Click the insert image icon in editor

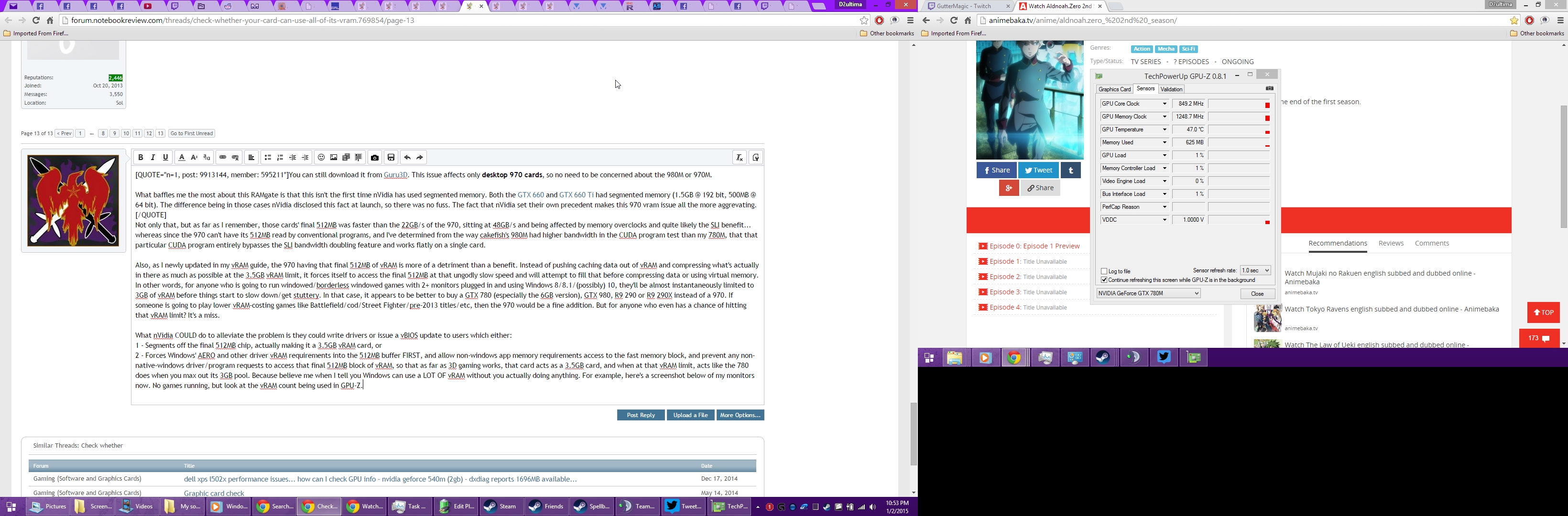coord(334,158)
